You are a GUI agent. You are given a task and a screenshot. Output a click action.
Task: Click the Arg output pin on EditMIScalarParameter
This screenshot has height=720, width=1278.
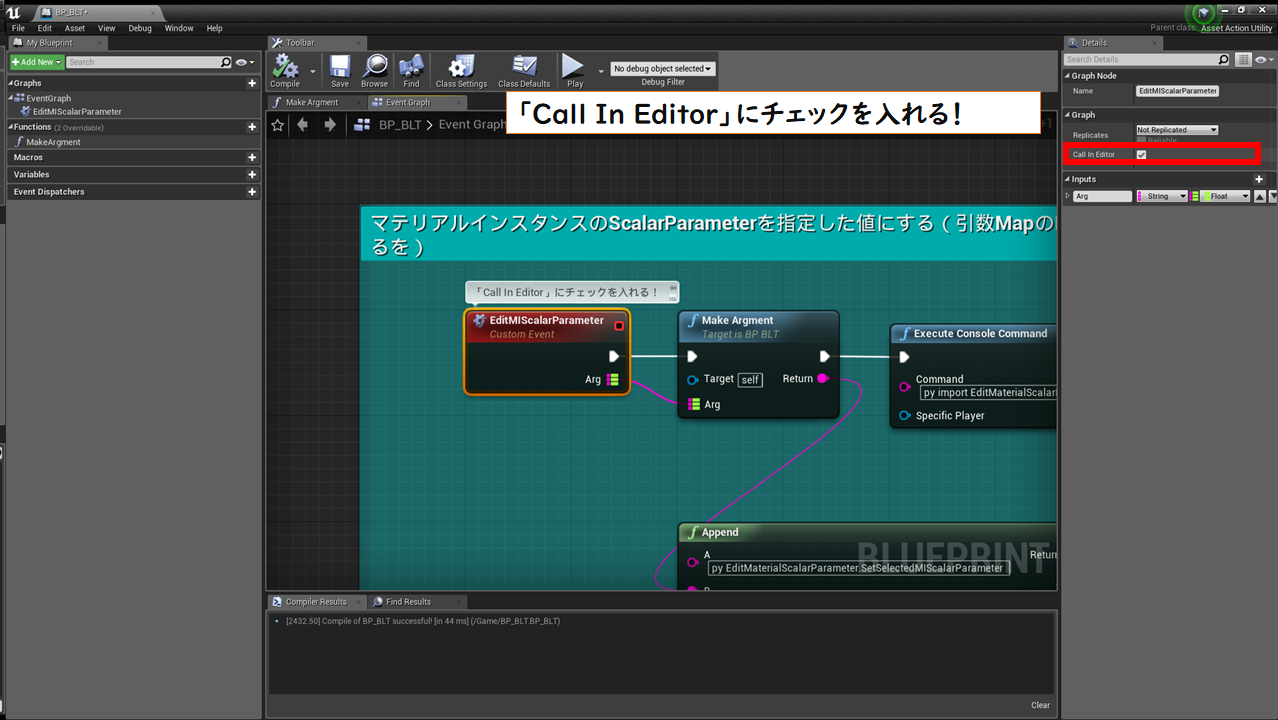point(613,380)
